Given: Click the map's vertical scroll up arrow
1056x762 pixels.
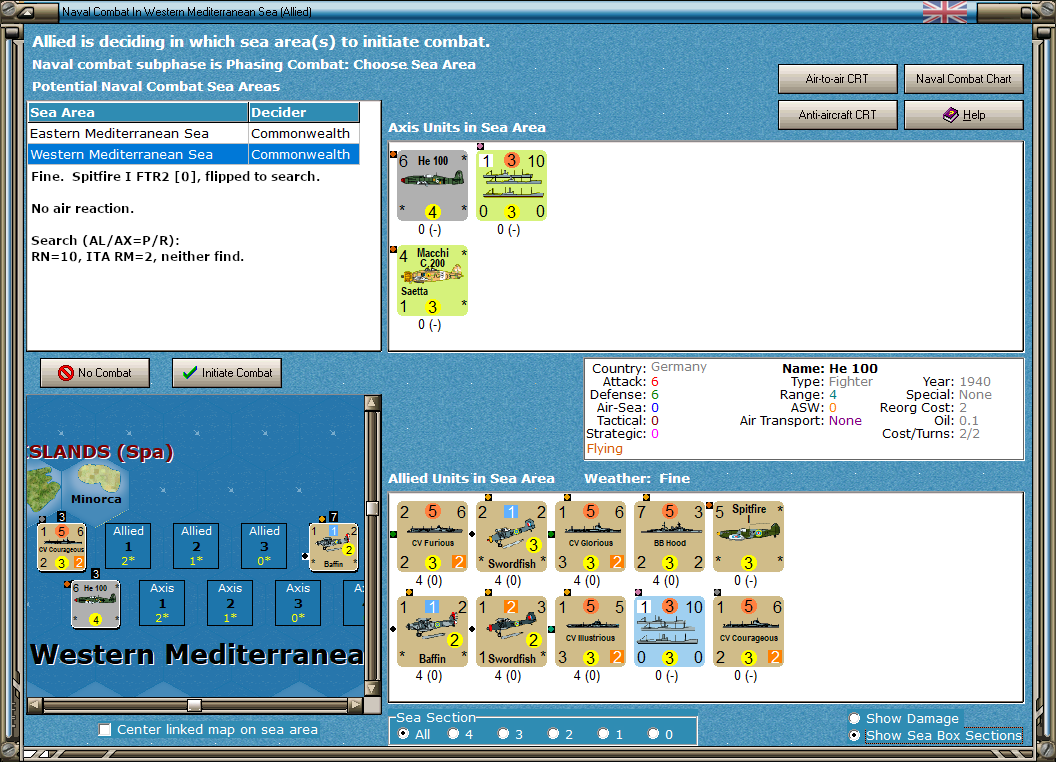Looking at the screenshot, I should (x=372, y=403).
